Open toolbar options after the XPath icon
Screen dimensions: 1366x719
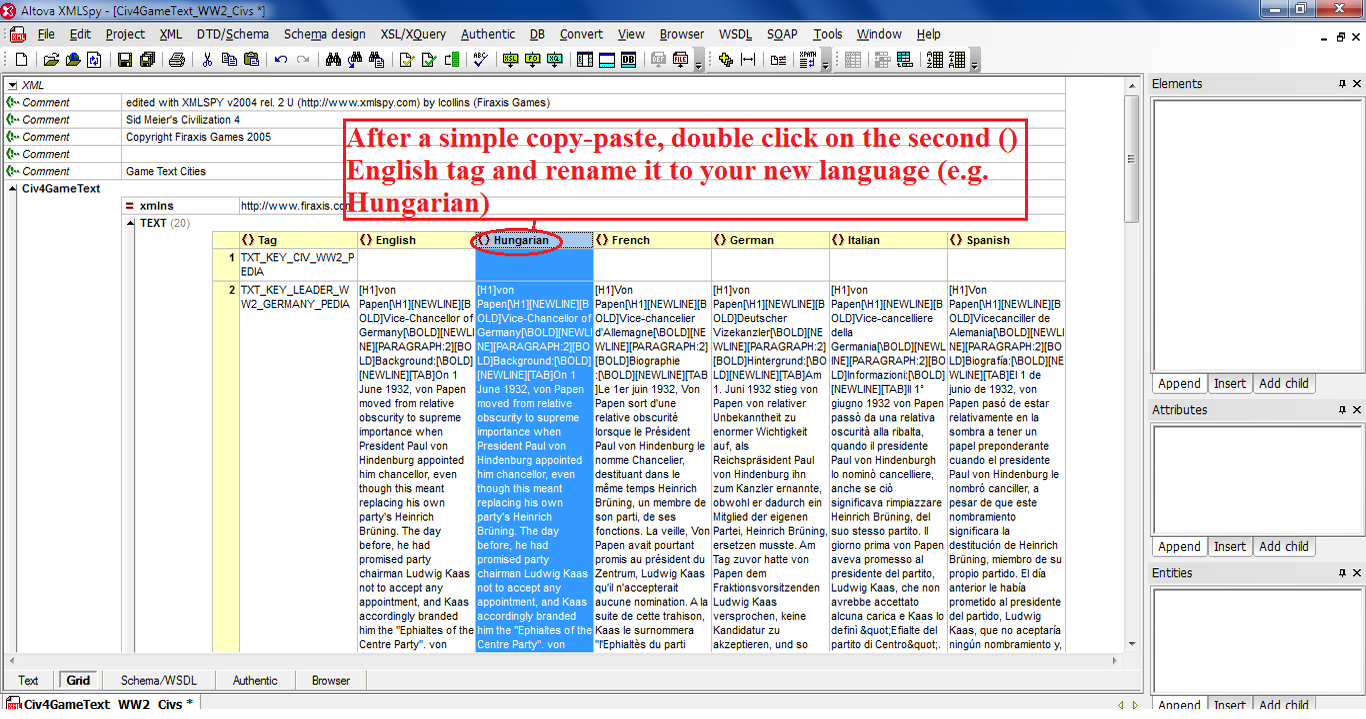[825, 62]
